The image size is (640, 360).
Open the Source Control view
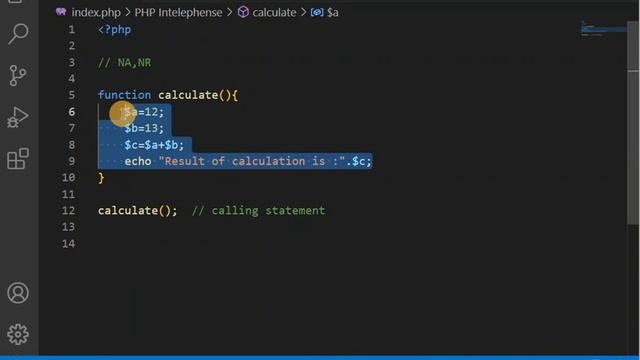pyautogui.click(x=18, y=76)
